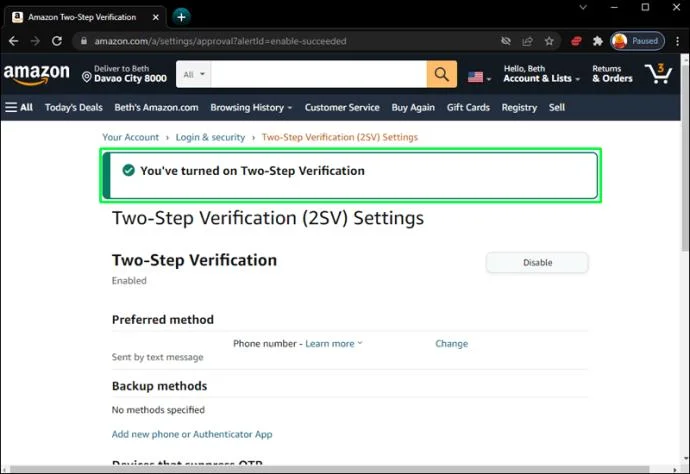Open Customer Service
This screenshot has height=474, width=690.
pos(342,107)
